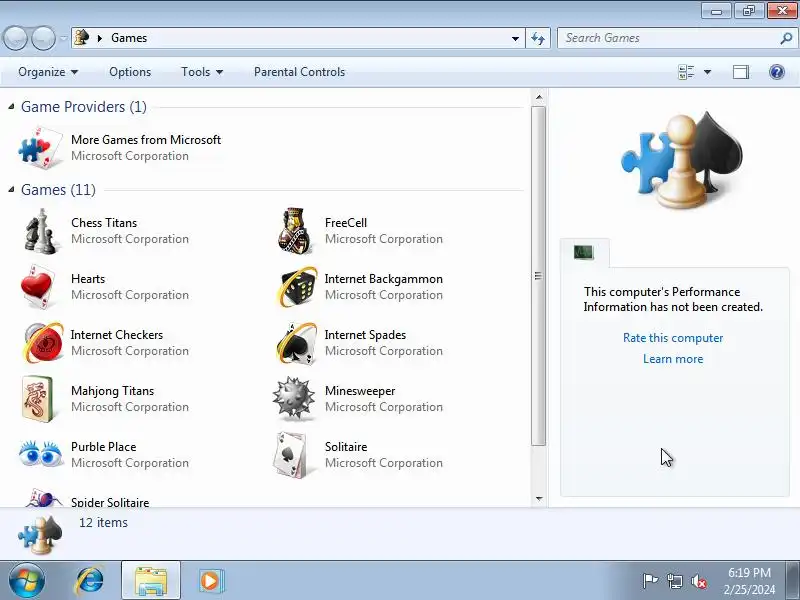This screenshot has width=800, height=600.
Task: Click the Learn more link
Action: coord(673,359)
